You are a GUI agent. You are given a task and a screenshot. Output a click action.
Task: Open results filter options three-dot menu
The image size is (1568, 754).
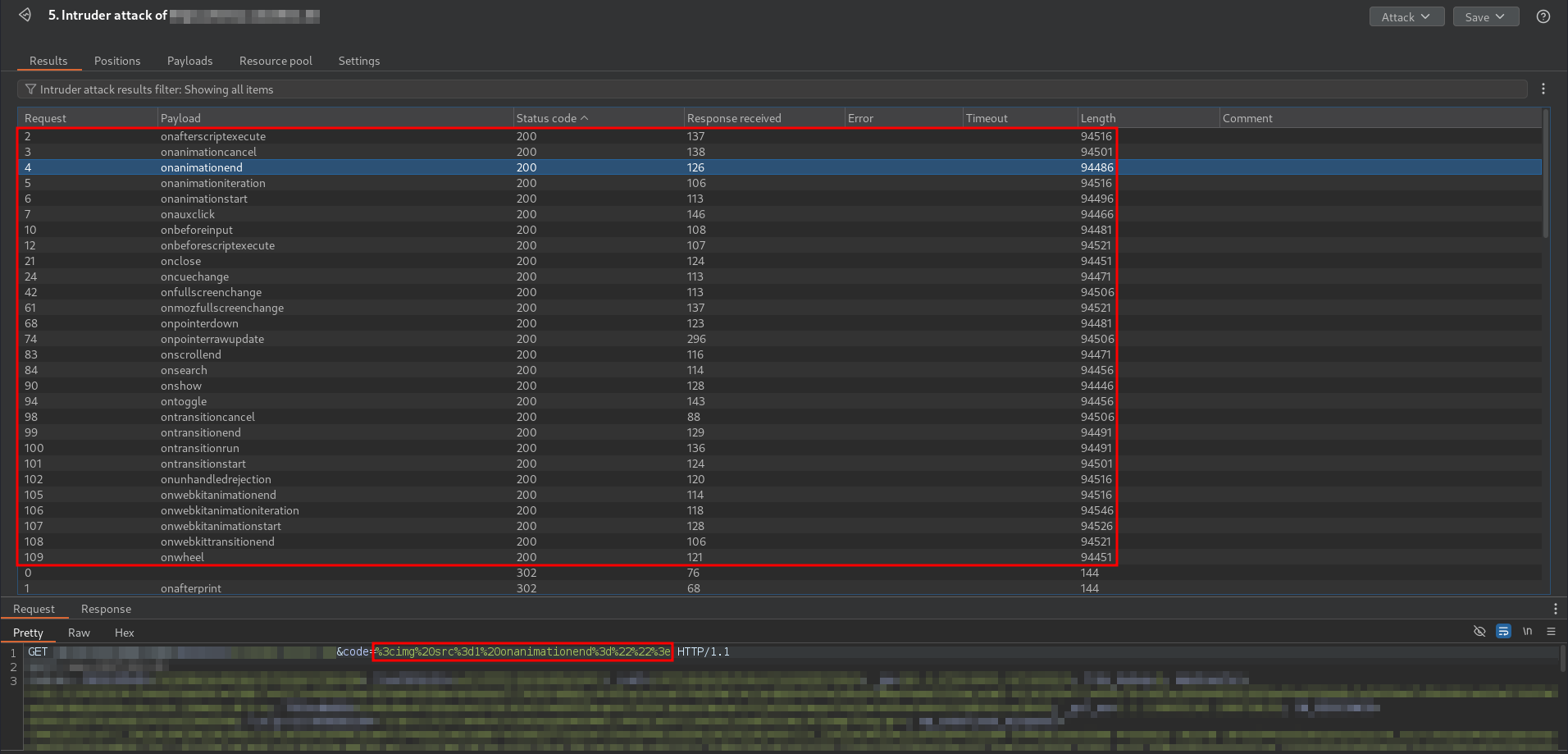[1543, 89]
